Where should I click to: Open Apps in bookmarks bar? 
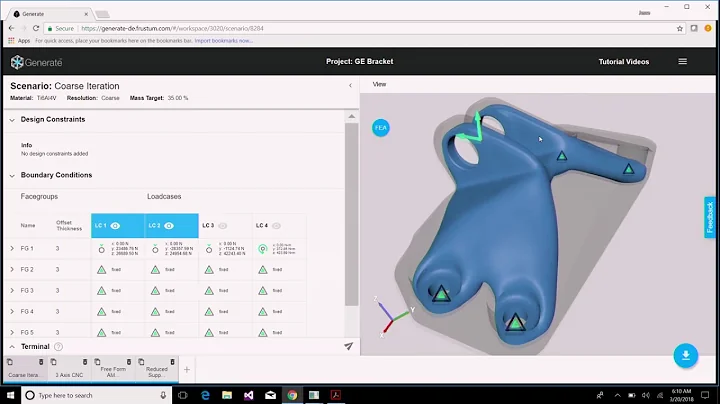[19, 40]
